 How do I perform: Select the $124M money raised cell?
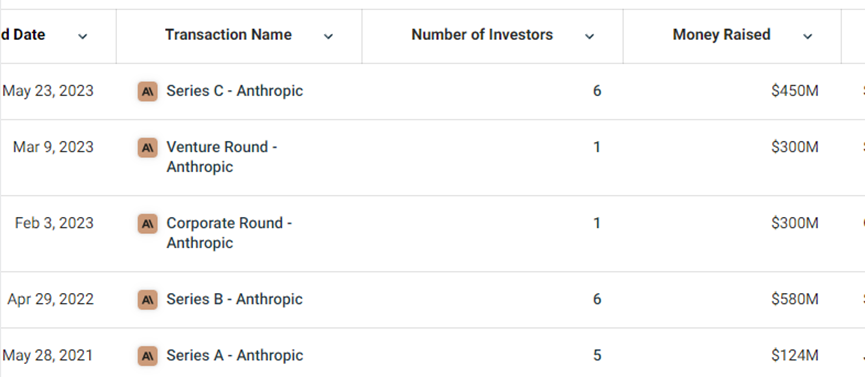(794, 355)
